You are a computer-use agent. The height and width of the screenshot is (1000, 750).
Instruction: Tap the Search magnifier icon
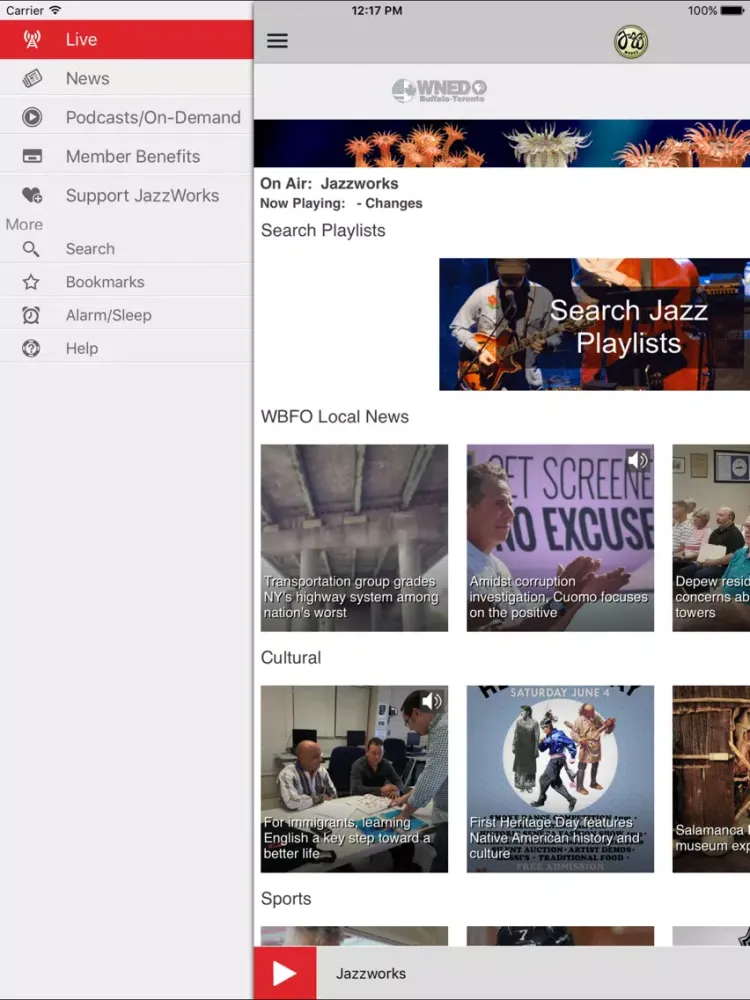pos(31,249)
